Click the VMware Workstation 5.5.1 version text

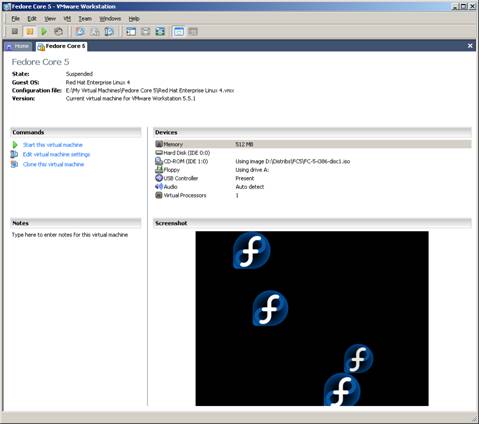tap(131, 98)
